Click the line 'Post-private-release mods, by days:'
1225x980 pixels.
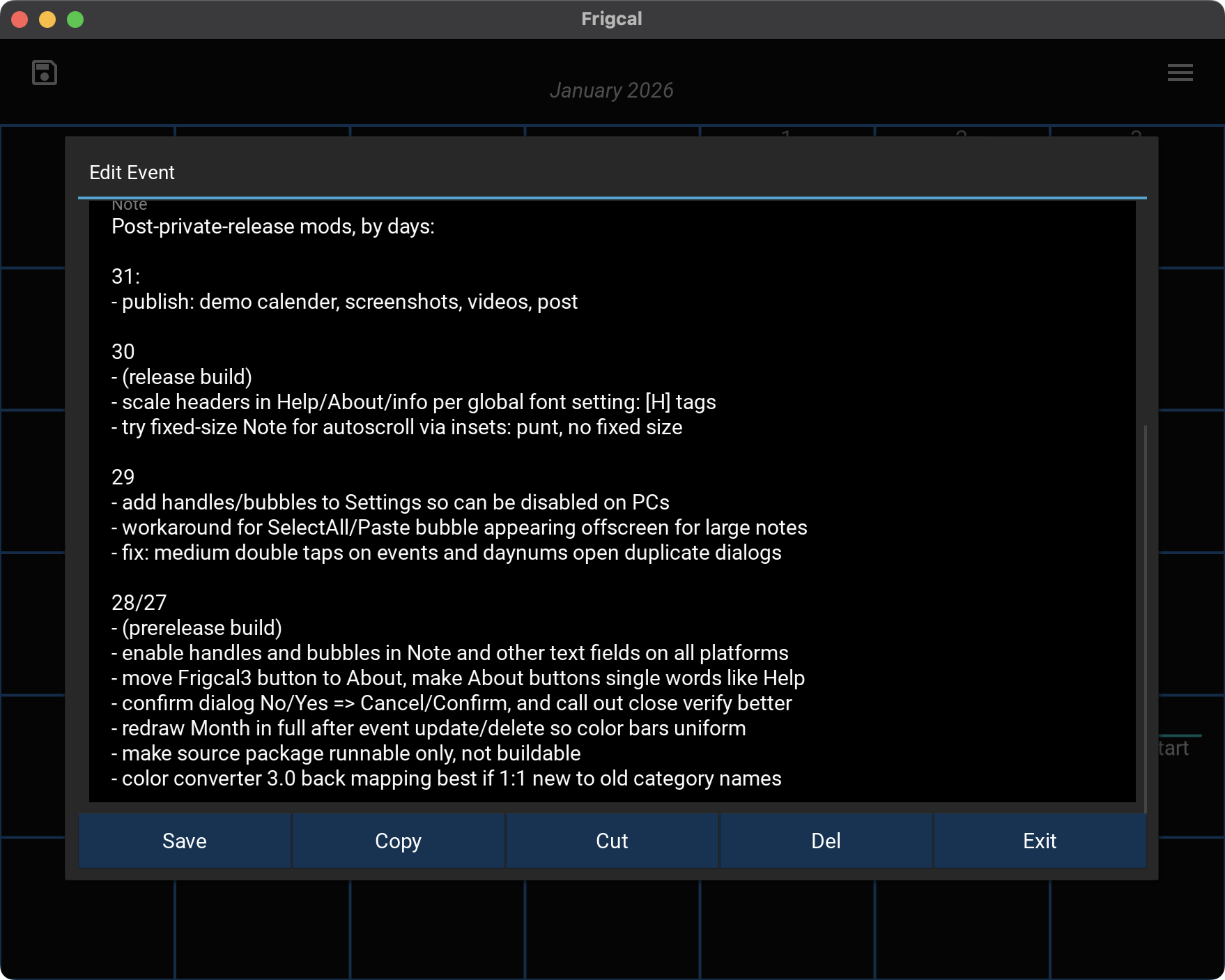tap(273, 227)
